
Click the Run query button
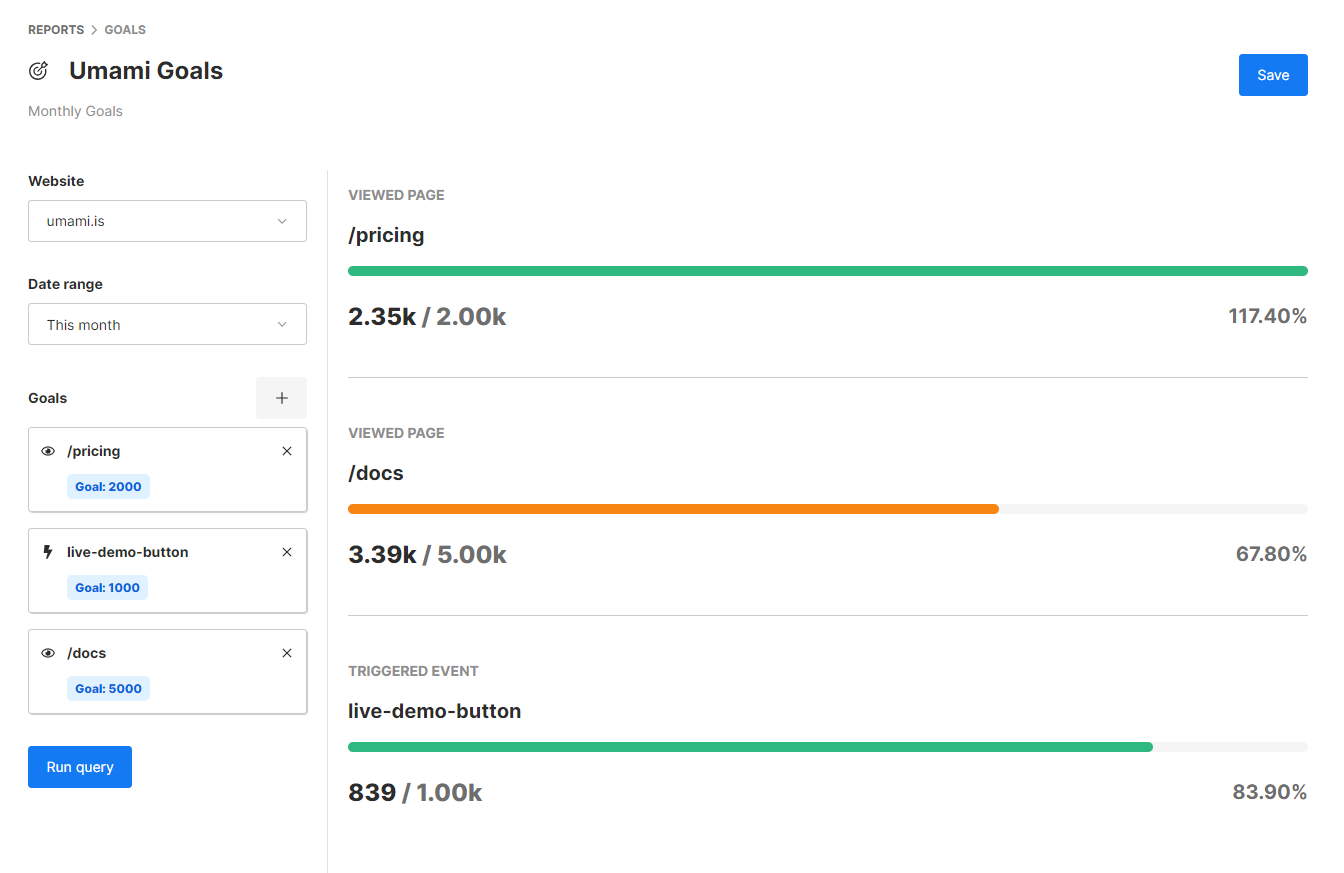point(80,767)
